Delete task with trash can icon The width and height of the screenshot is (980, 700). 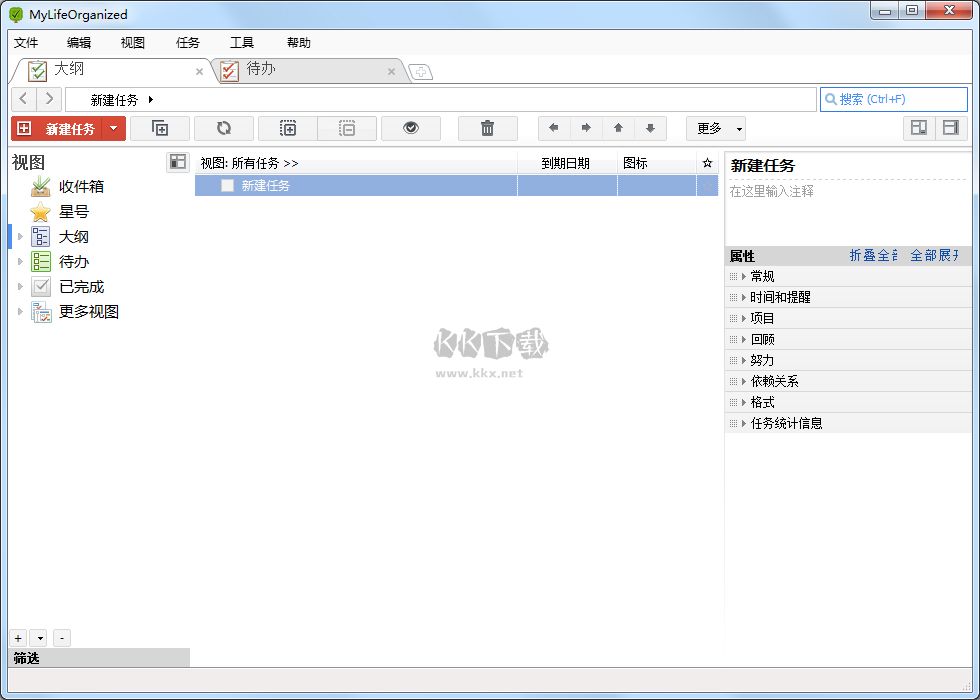[x=487, y=128]
